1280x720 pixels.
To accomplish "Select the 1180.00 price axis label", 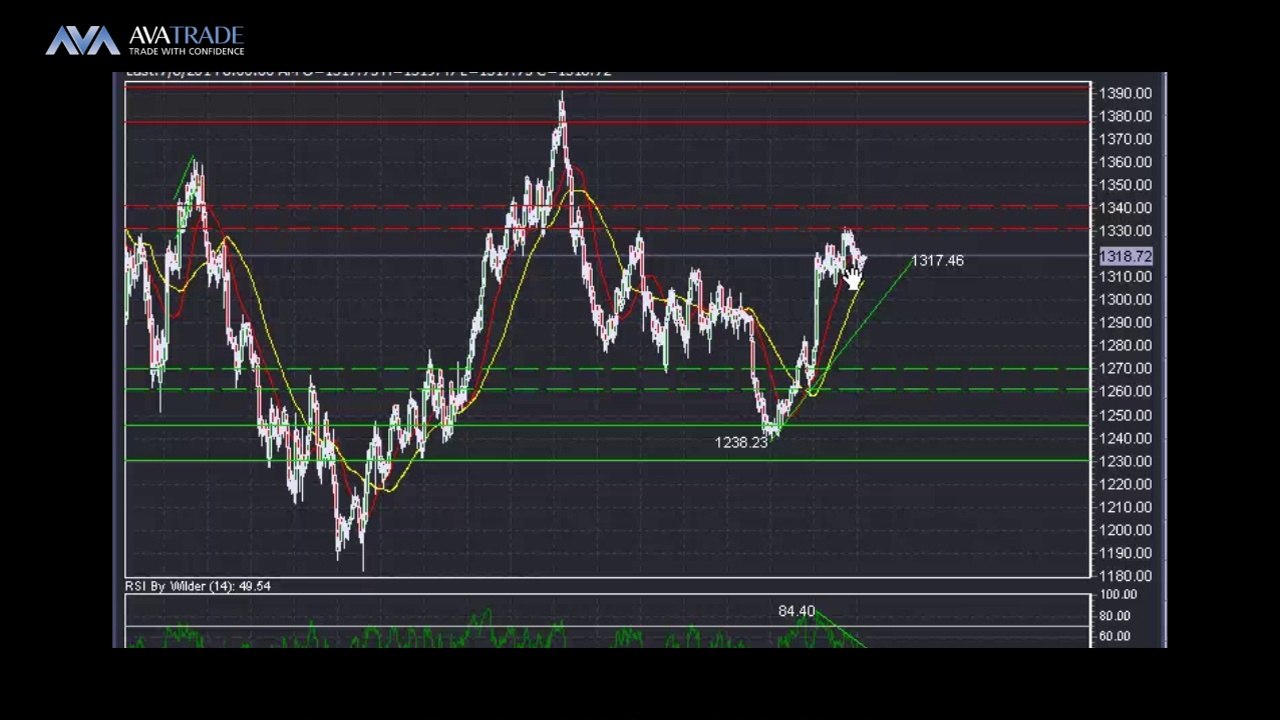I will [1125, 576].
